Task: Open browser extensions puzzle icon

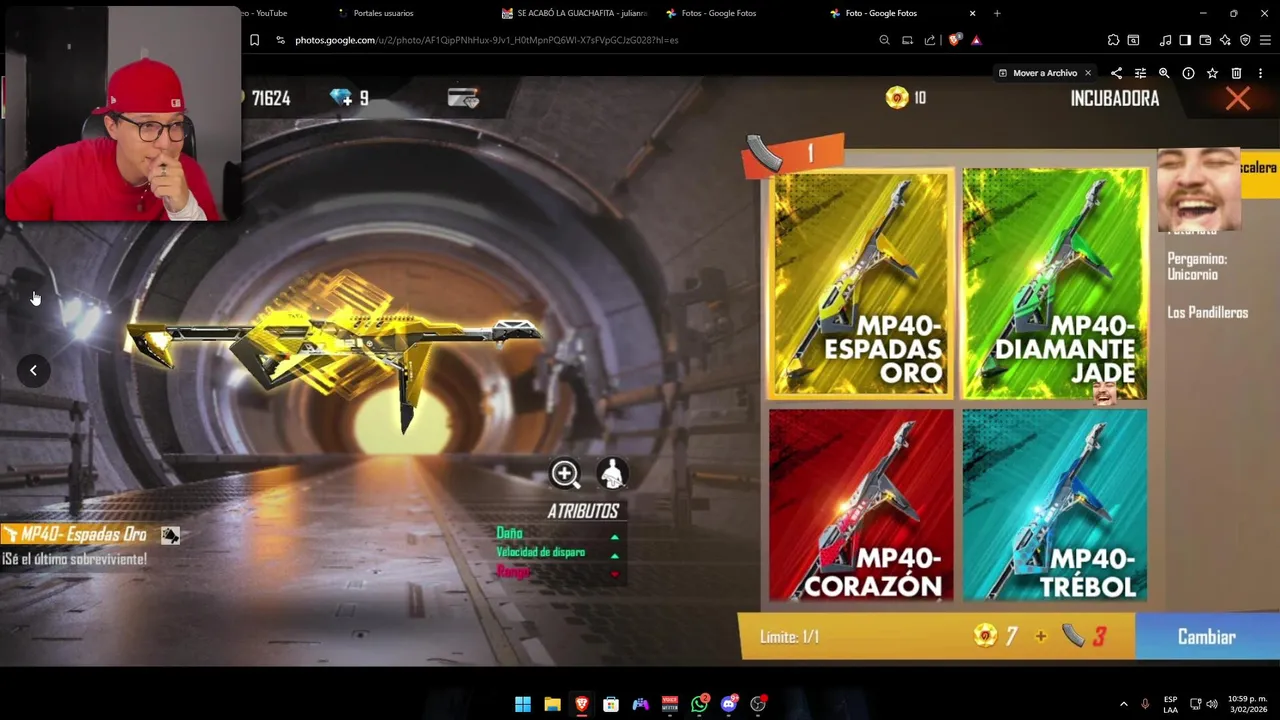Action: tap(1113, 40)
